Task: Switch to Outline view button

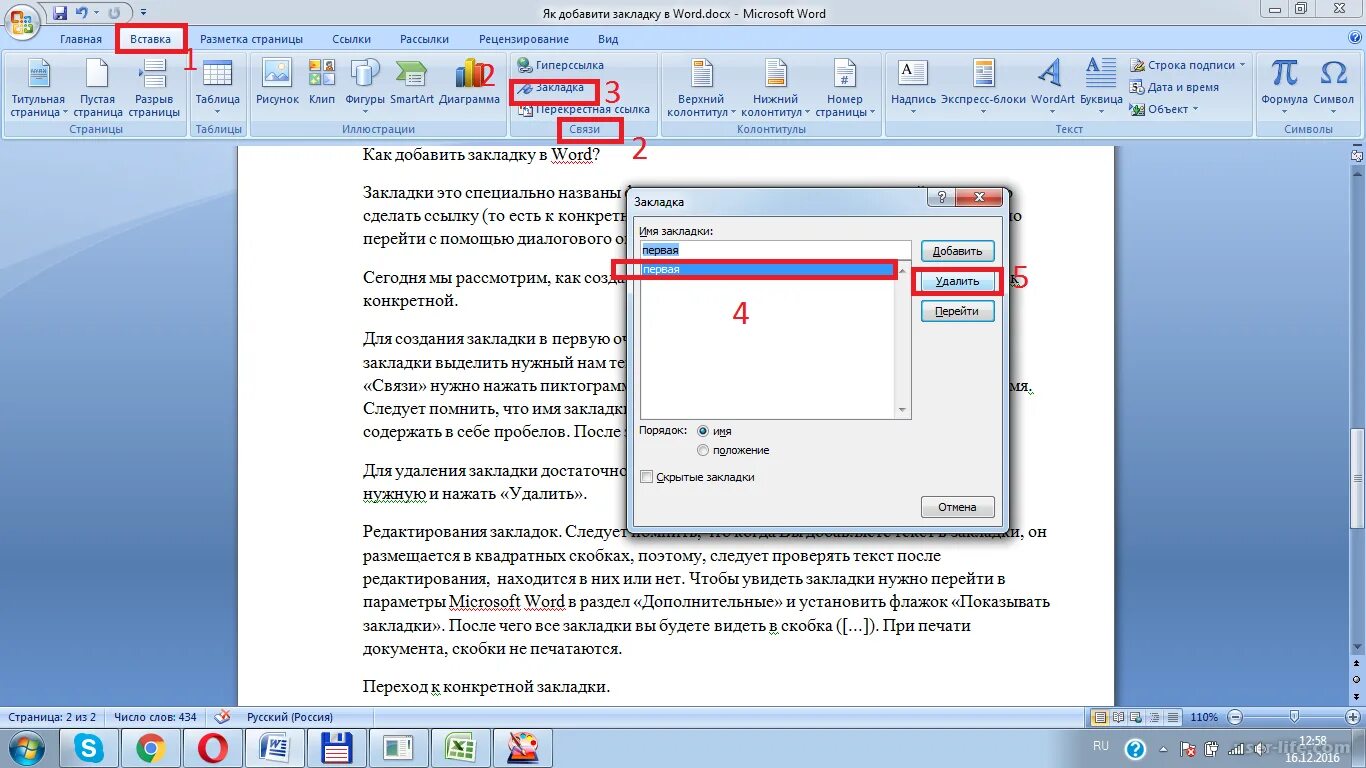Action: pyautogui.click(x=1155, y=717)
